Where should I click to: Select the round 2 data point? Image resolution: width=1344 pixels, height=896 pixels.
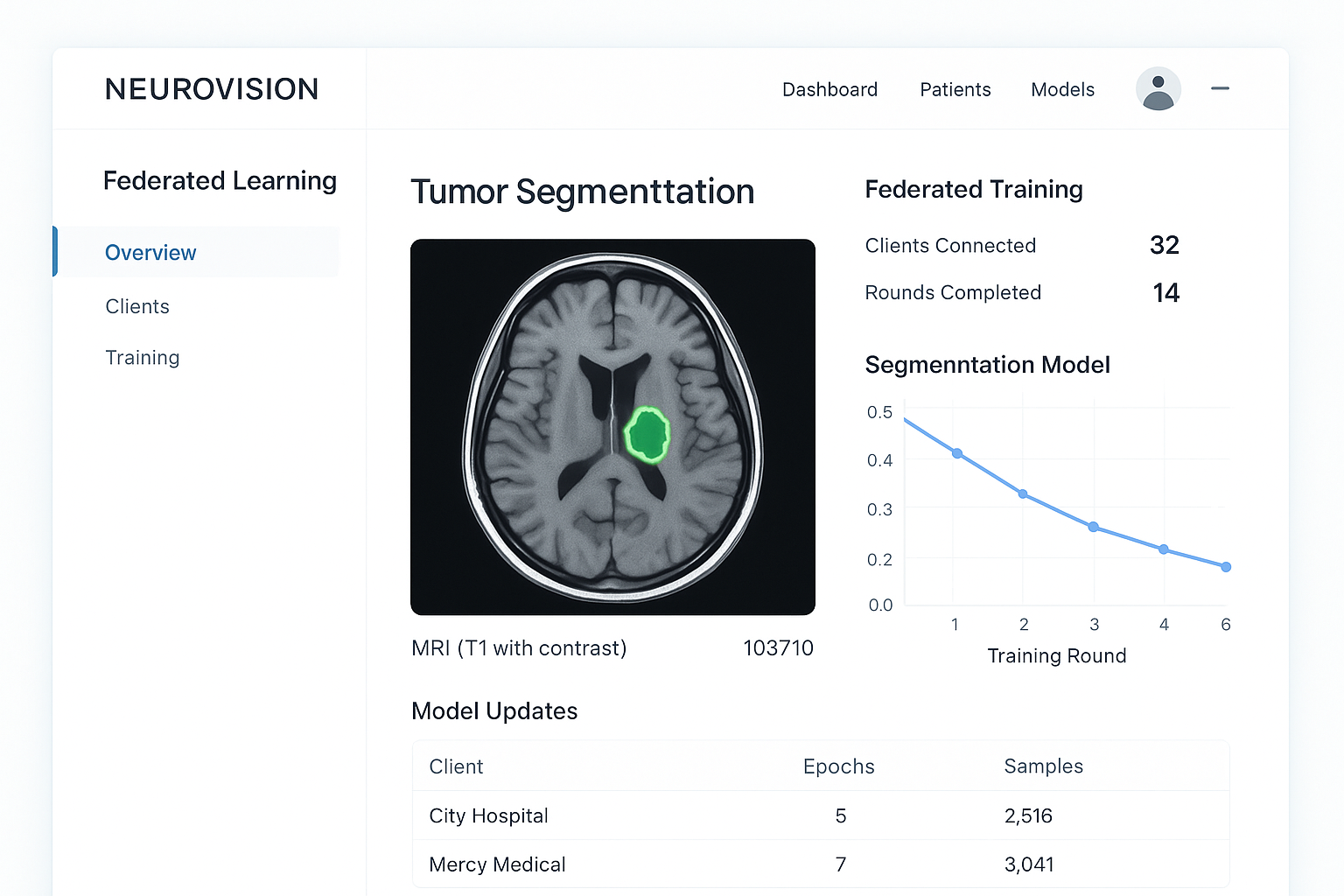point(1023,494)
